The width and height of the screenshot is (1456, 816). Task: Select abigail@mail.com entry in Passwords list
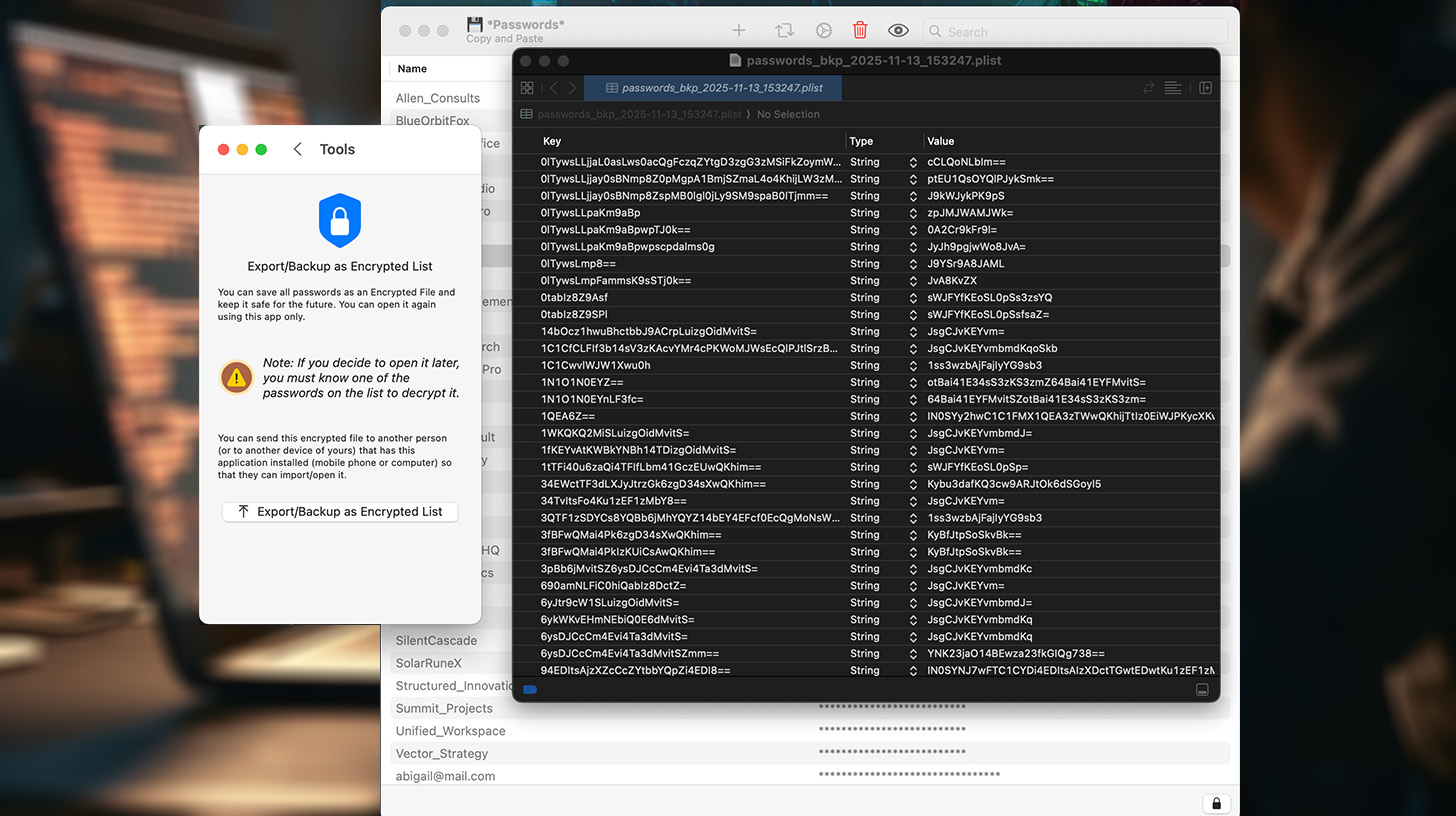445,776
